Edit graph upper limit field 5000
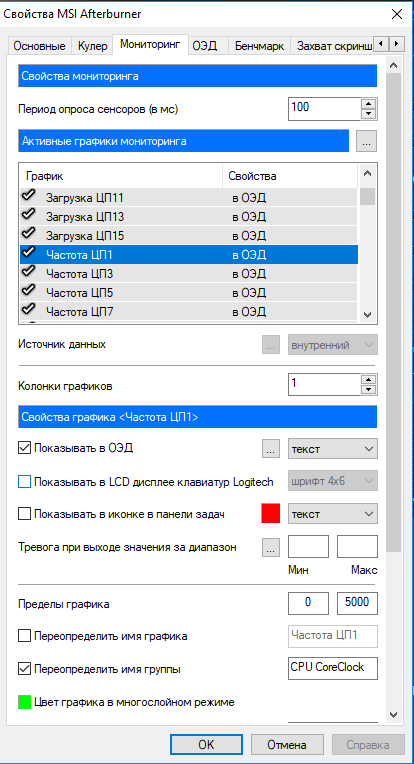The width and height of the screenshot is (414, 764). [357, 604]
